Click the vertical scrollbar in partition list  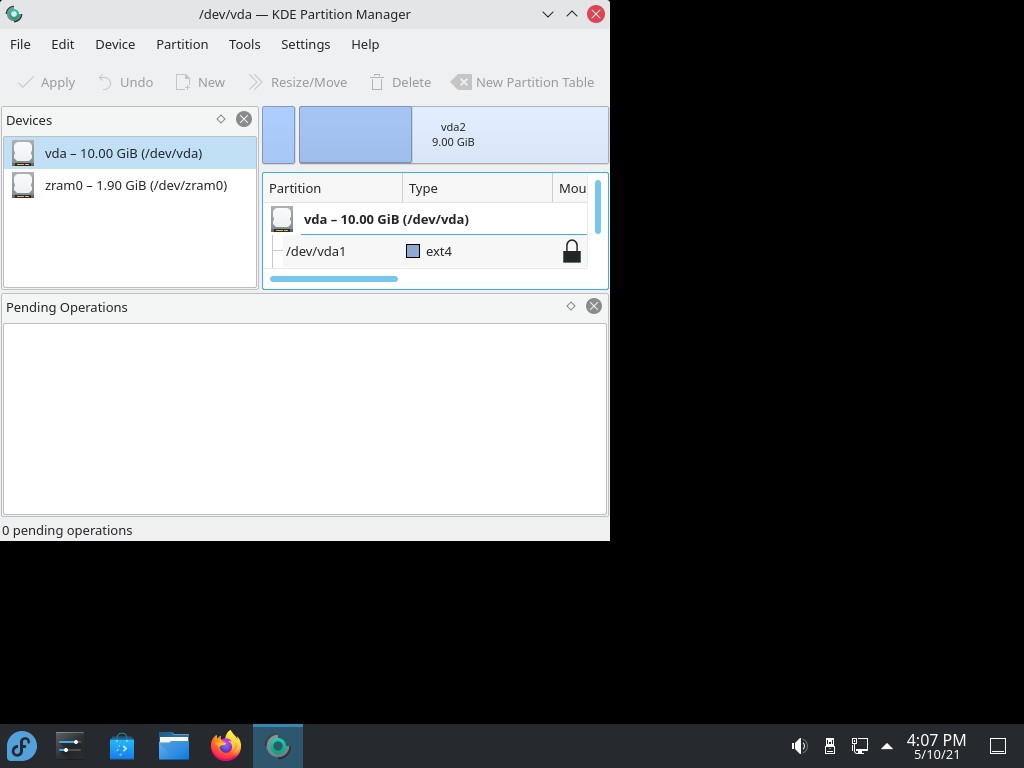tap(598, 207)
